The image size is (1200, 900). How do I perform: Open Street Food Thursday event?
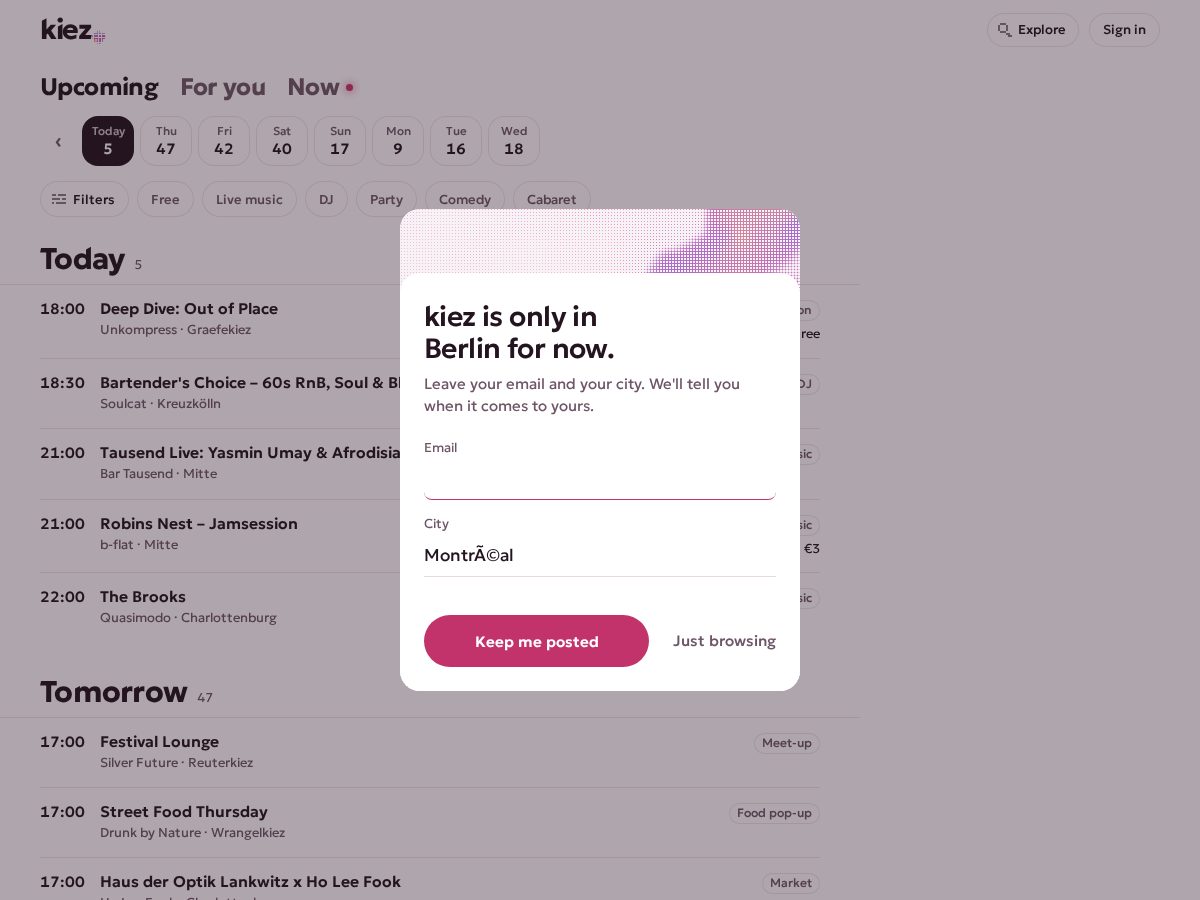(x=184, y=812)
